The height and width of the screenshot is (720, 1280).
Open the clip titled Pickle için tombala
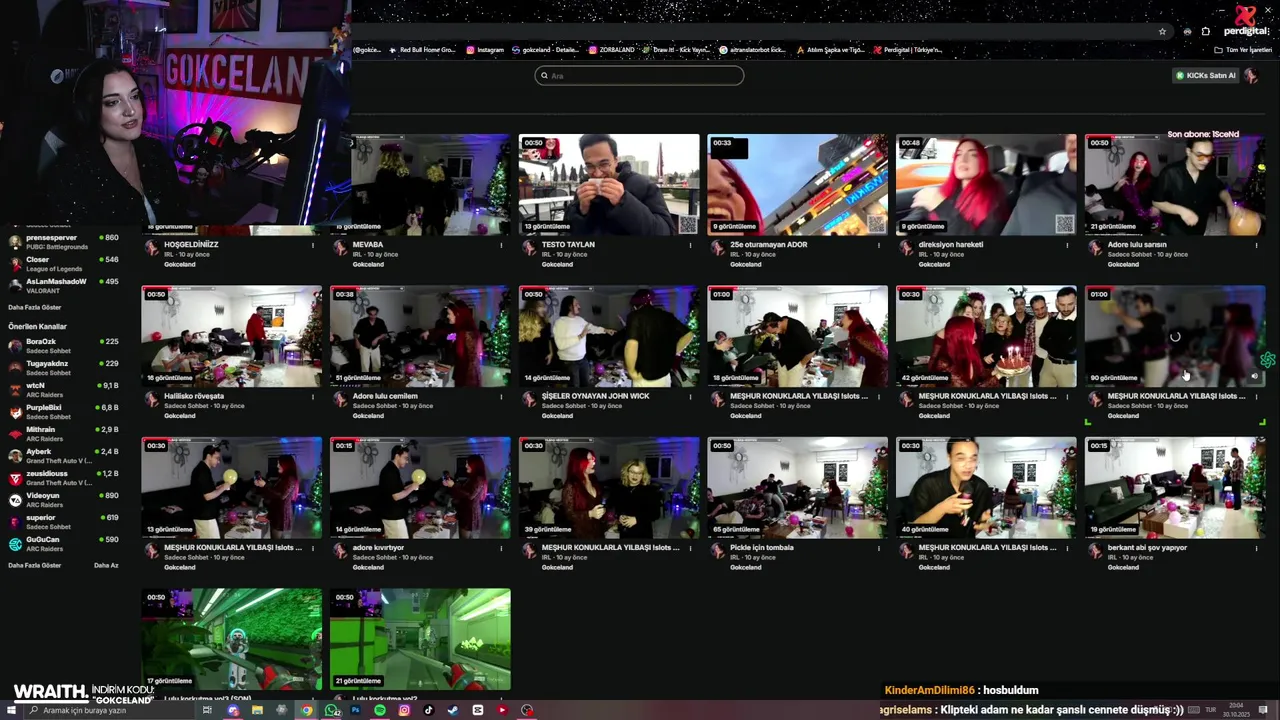[762, 548]
